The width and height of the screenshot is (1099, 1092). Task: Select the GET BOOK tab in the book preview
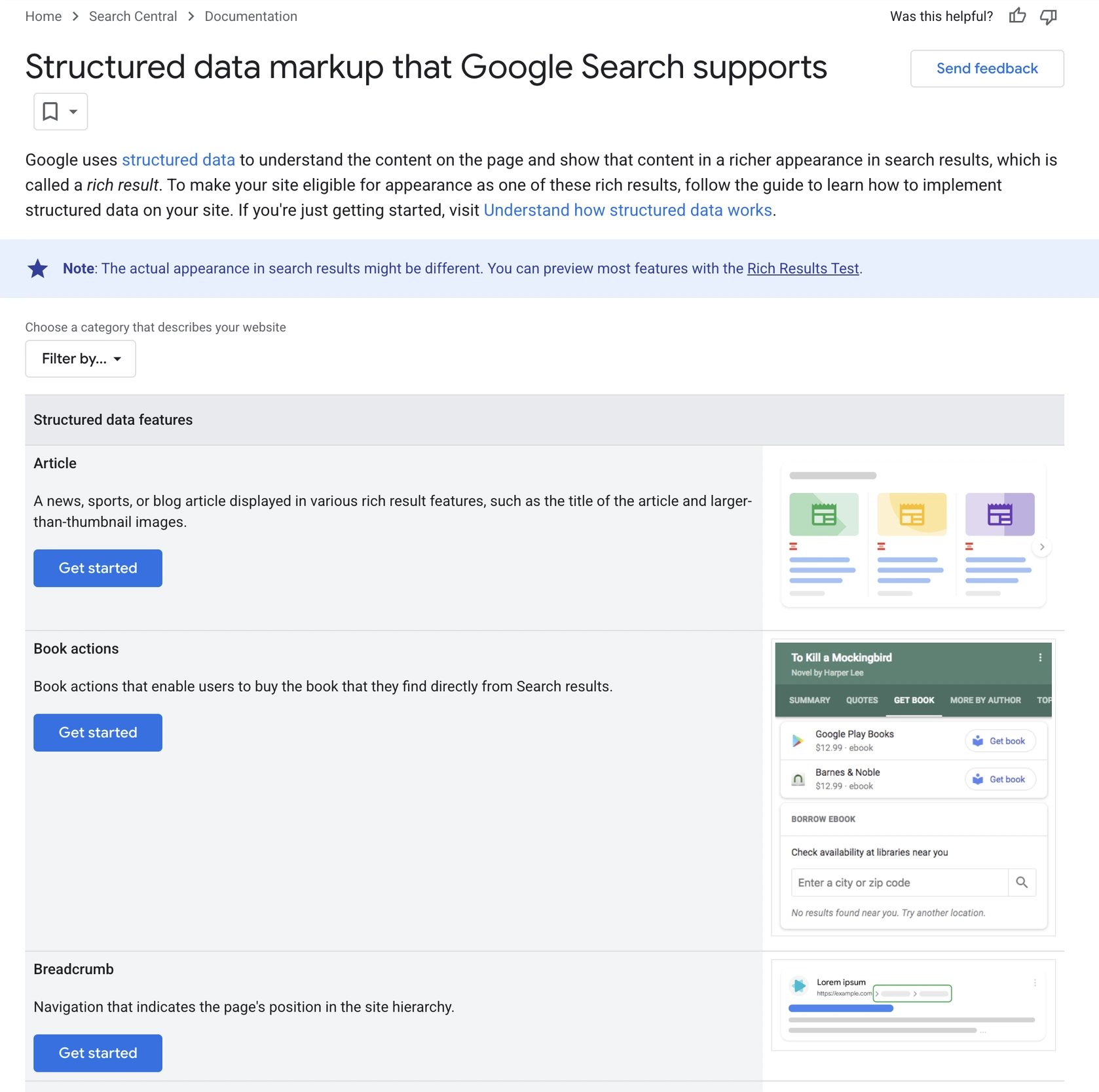[x=914, y=700]
